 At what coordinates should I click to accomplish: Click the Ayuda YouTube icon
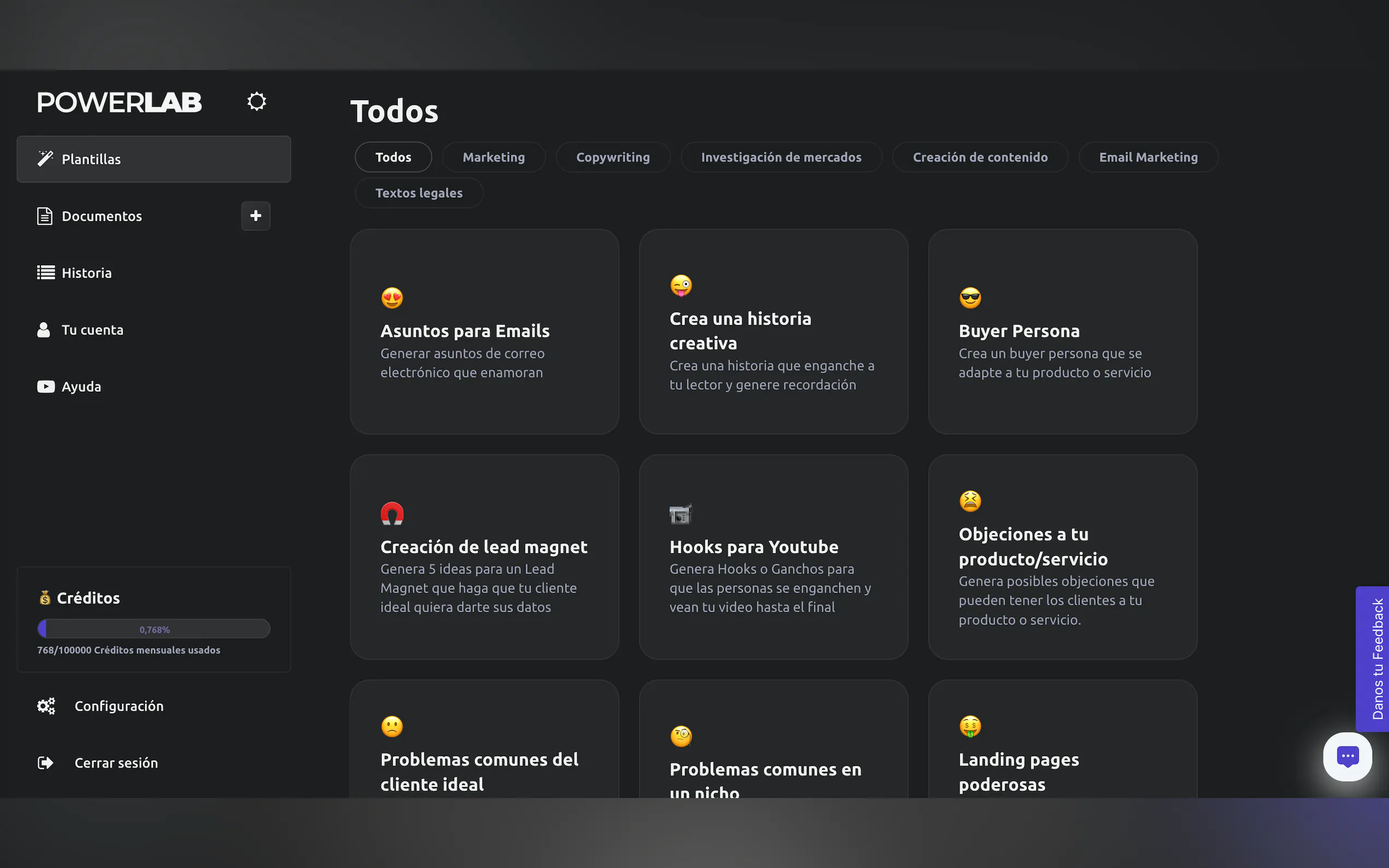(45, 386)
